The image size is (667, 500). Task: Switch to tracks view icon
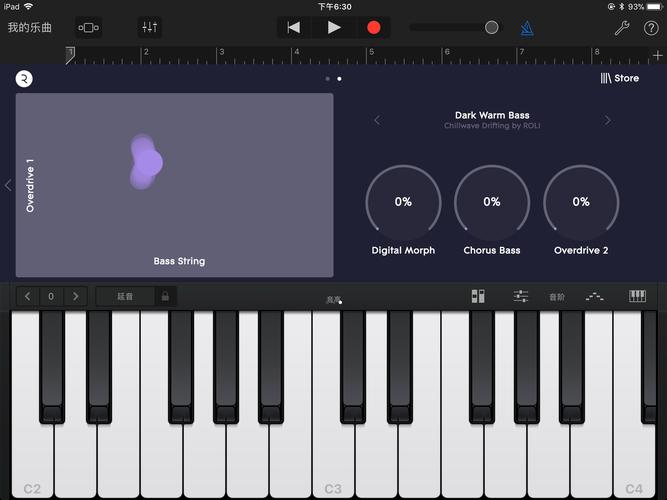(88, 28)
